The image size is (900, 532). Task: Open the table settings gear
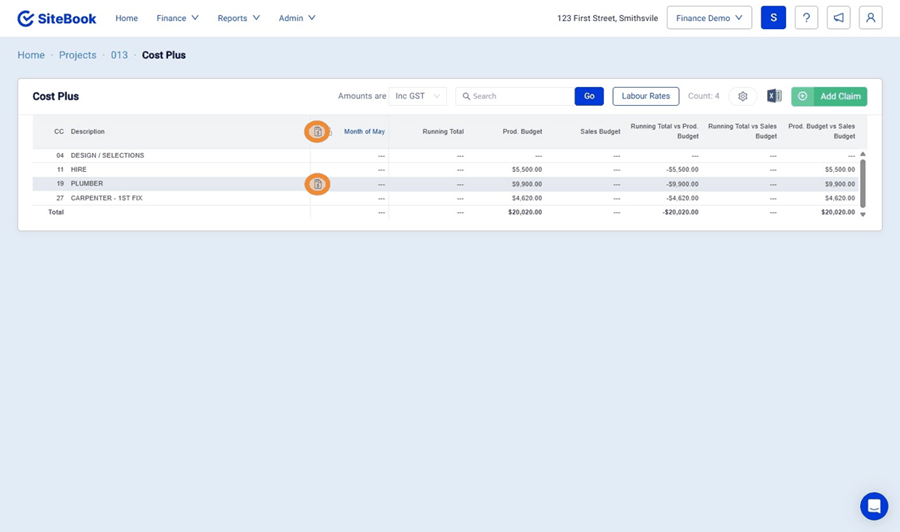pos(742,96)
